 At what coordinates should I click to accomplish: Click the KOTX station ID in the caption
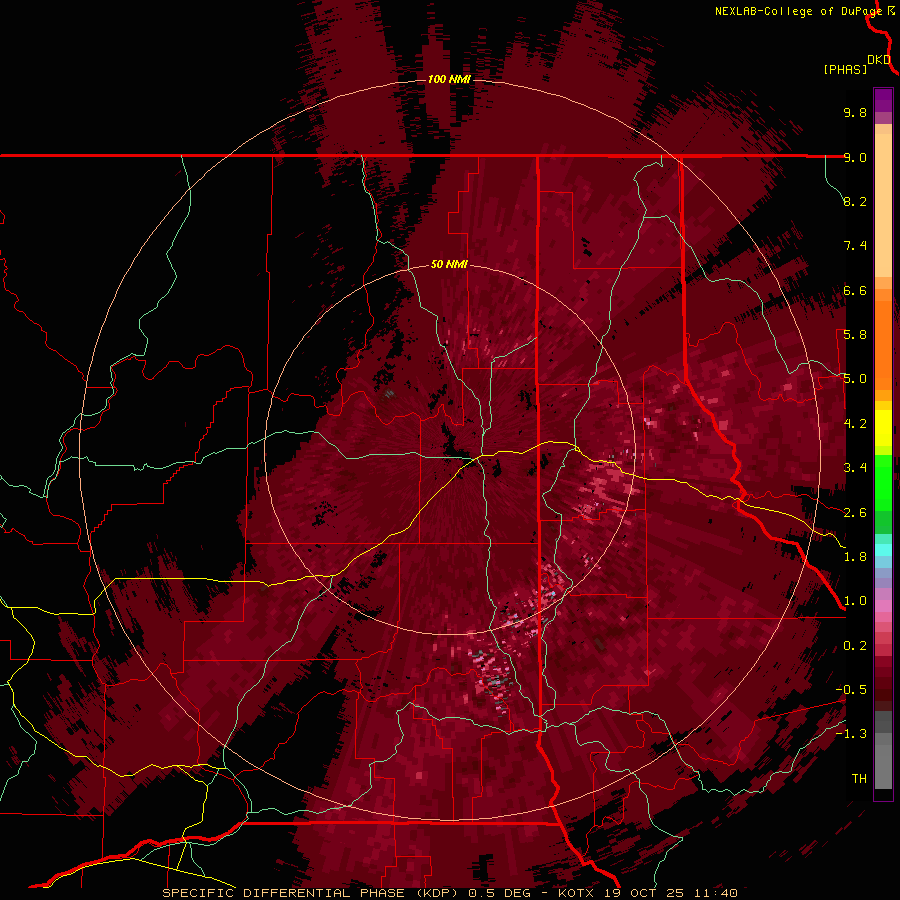(x=577, y=893)
